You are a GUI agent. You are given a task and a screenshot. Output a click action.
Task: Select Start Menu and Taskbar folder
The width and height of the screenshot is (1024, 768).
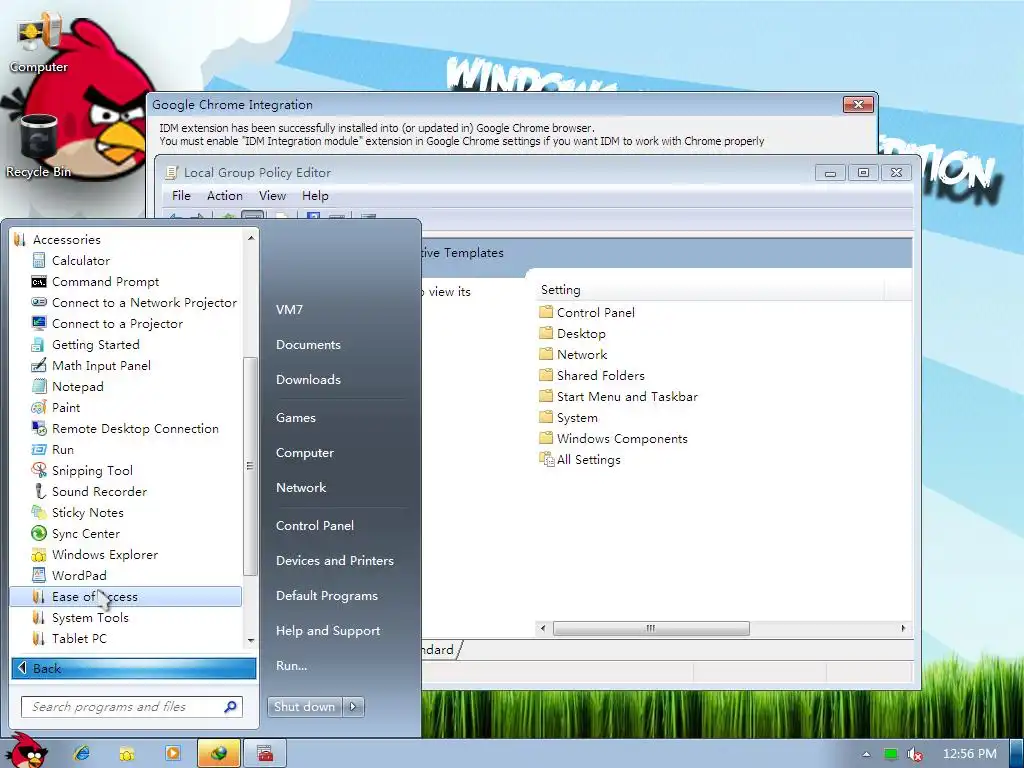pyautogui.click(x=618, y=396)
